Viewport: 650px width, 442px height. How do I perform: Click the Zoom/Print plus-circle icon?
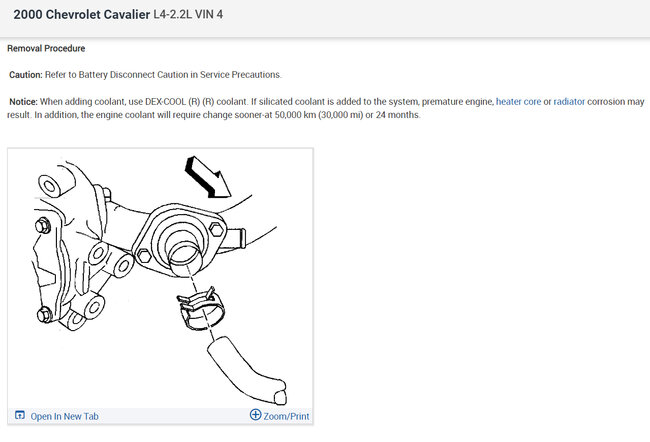255,415
